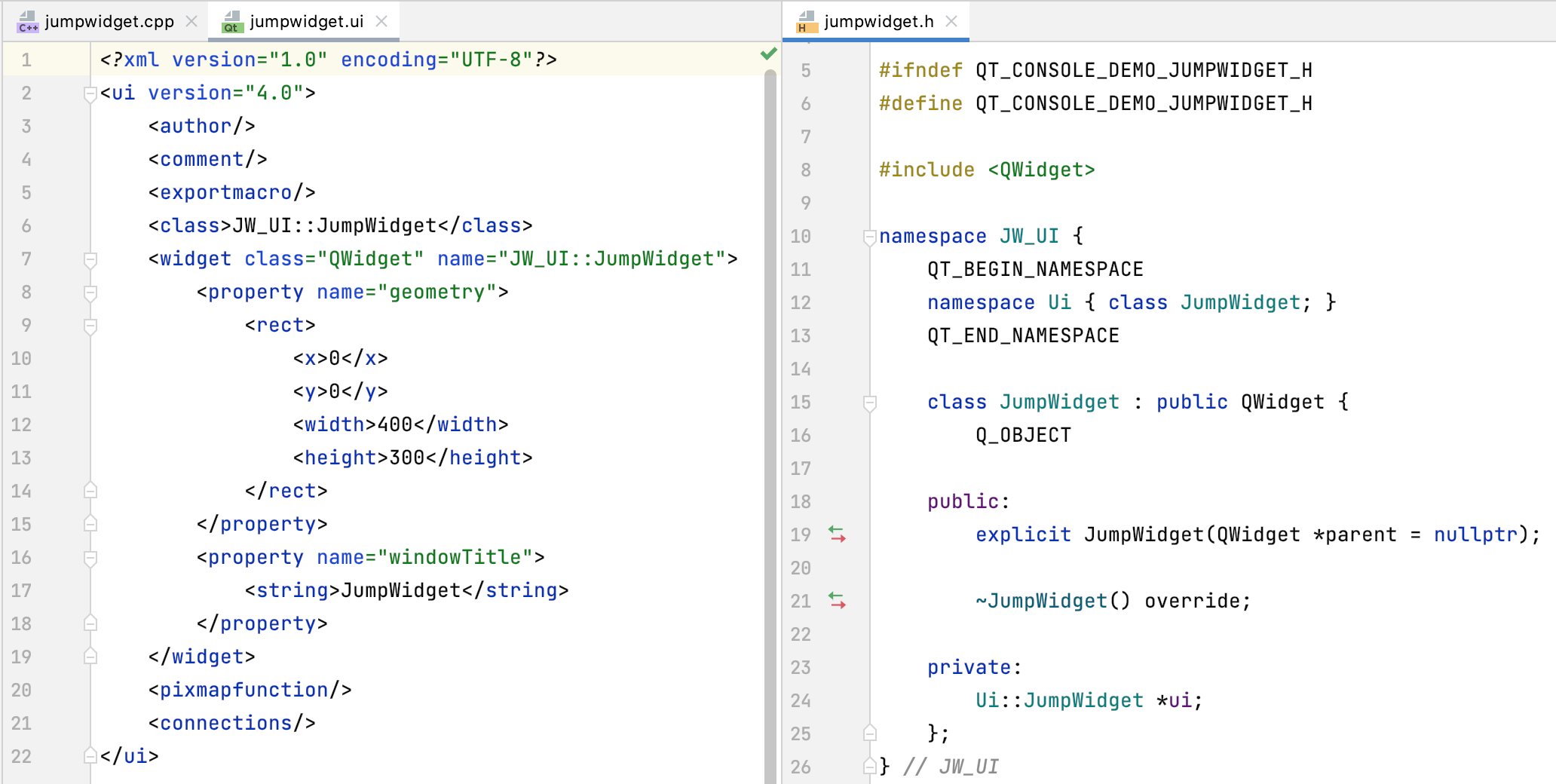Select line number 12 in the header gutter
Viewport: 1556px width, 784px height.
[801, 302]
